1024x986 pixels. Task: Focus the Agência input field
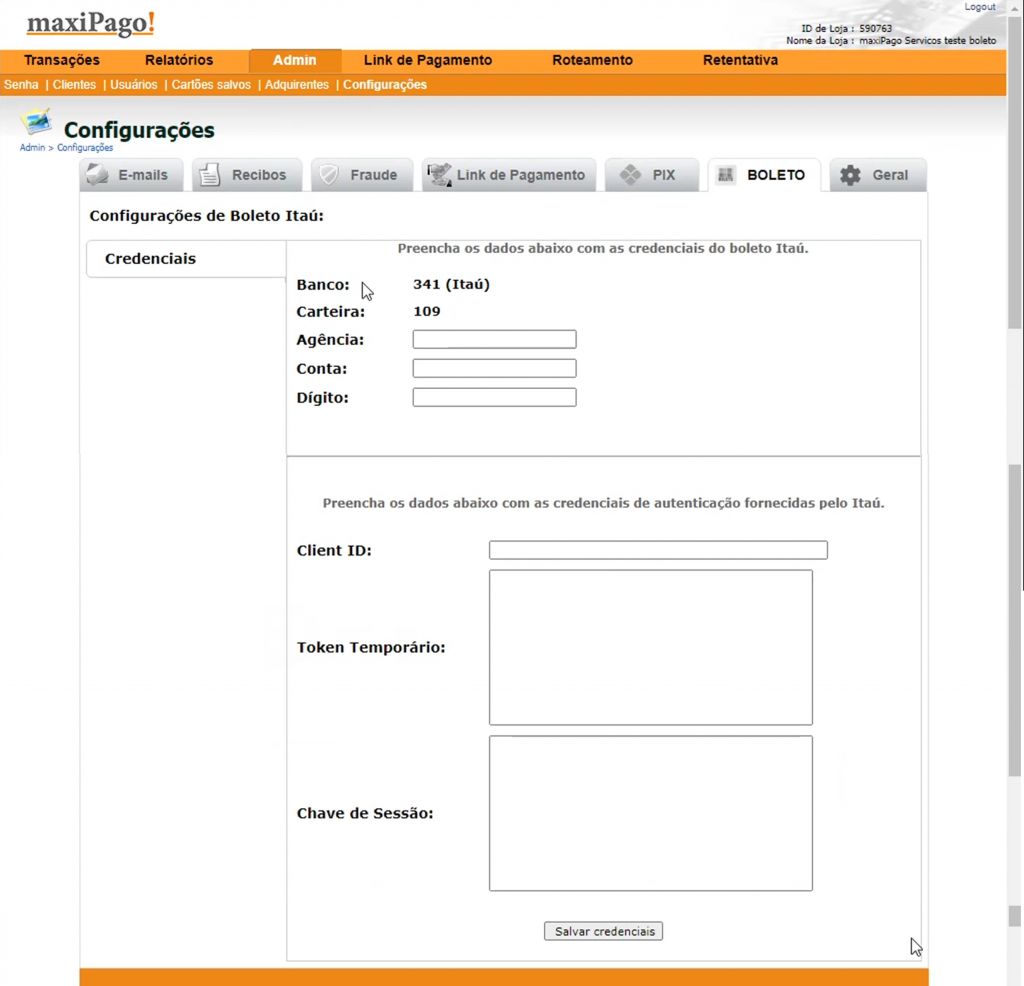click(494, 340)
